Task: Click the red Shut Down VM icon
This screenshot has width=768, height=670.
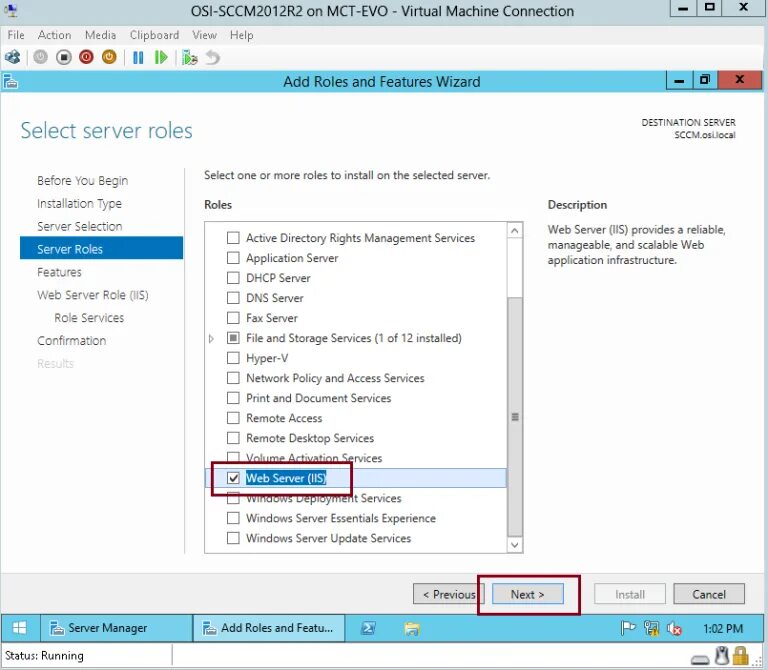Action: 87,57
